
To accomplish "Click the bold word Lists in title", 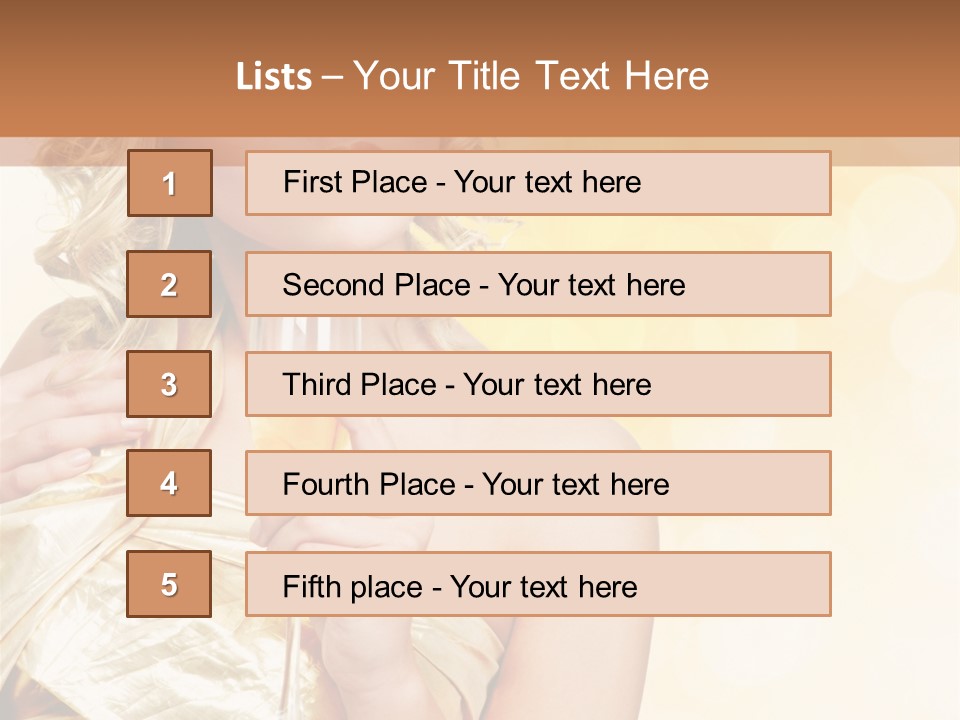I will click(274, 77).
